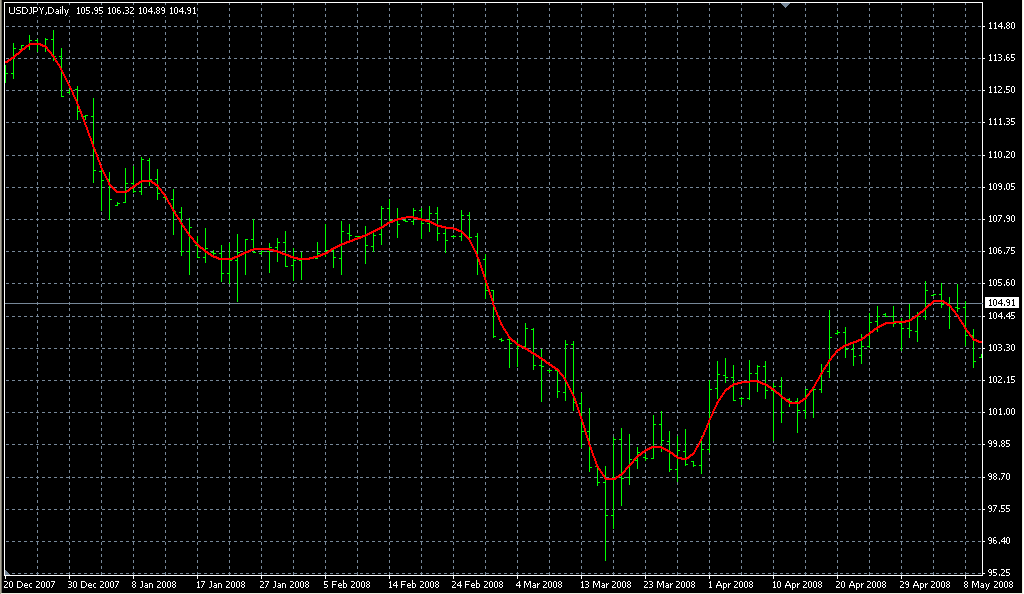Click the chart shift triangle marker at top
Image resolution: width=1024 pixels, height=594 pixels.
(787, 5)
